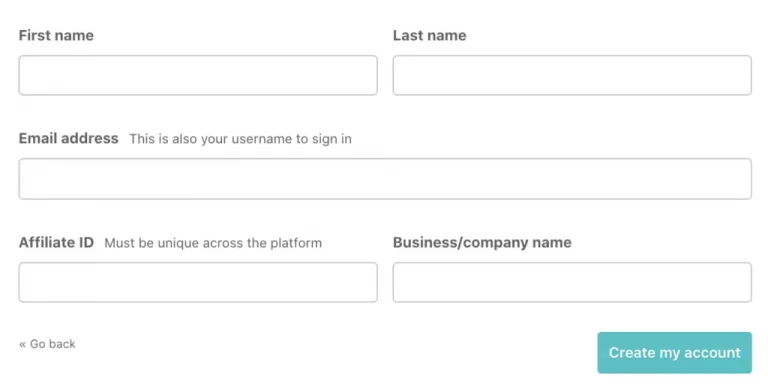The width and height of the screenshot is (768, 392).
Task: Follow the Go back link
Action: pyautogui.click(x=48, y=344)
